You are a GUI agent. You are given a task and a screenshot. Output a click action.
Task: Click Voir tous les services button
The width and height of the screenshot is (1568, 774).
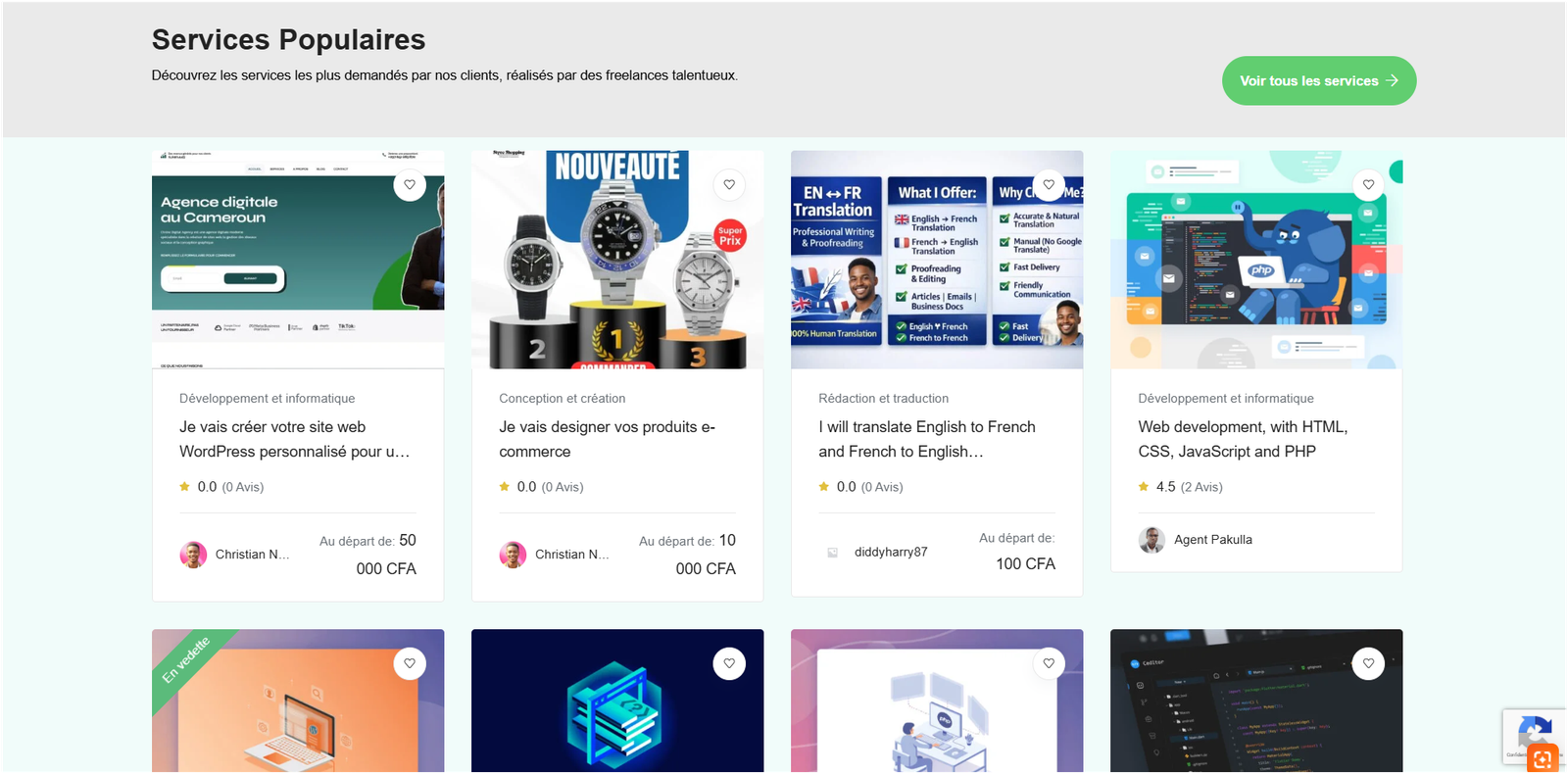coord(1318,80)
